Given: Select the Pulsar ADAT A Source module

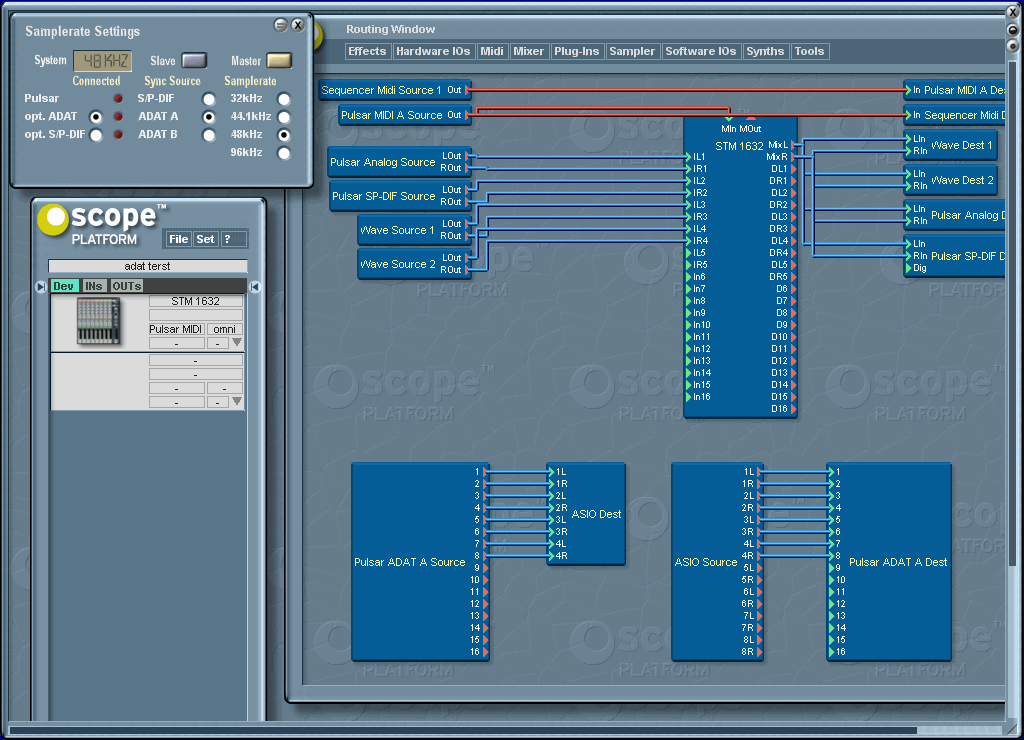Looking at the screenshot, I should (410, 562).
